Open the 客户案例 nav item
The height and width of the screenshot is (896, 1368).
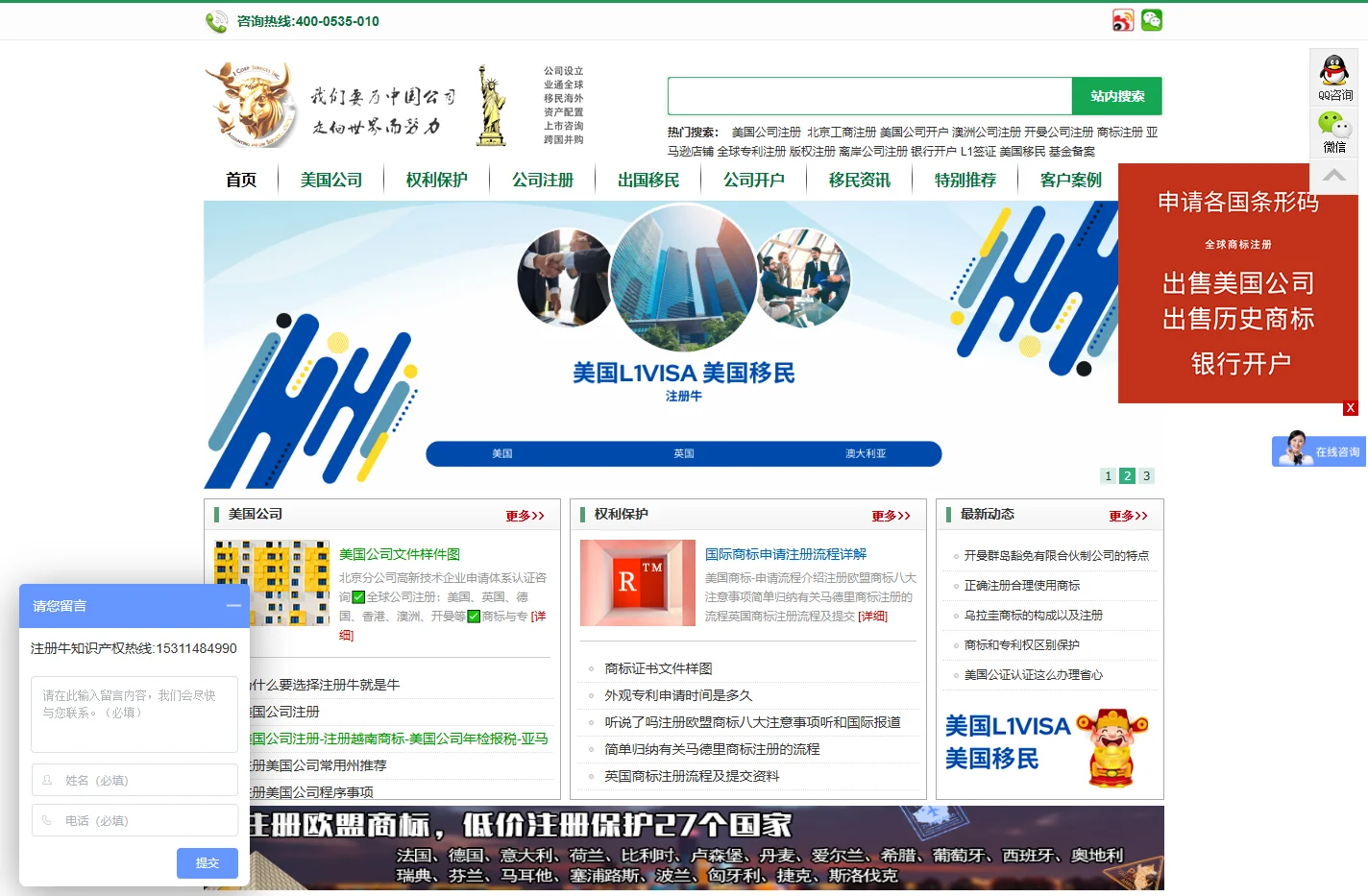1071,181
